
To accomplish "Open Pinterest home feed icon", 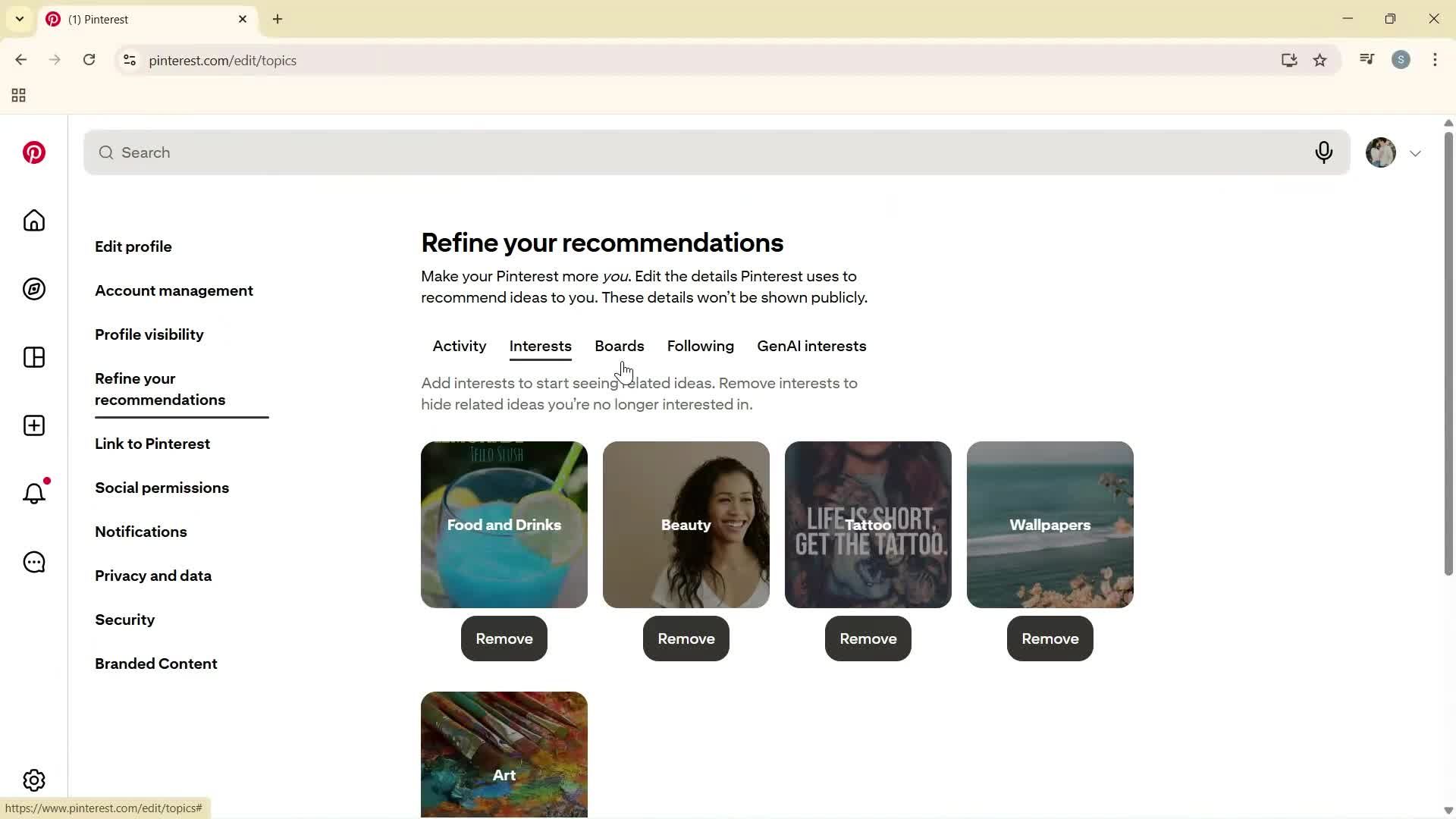I will tap(34, 221).
